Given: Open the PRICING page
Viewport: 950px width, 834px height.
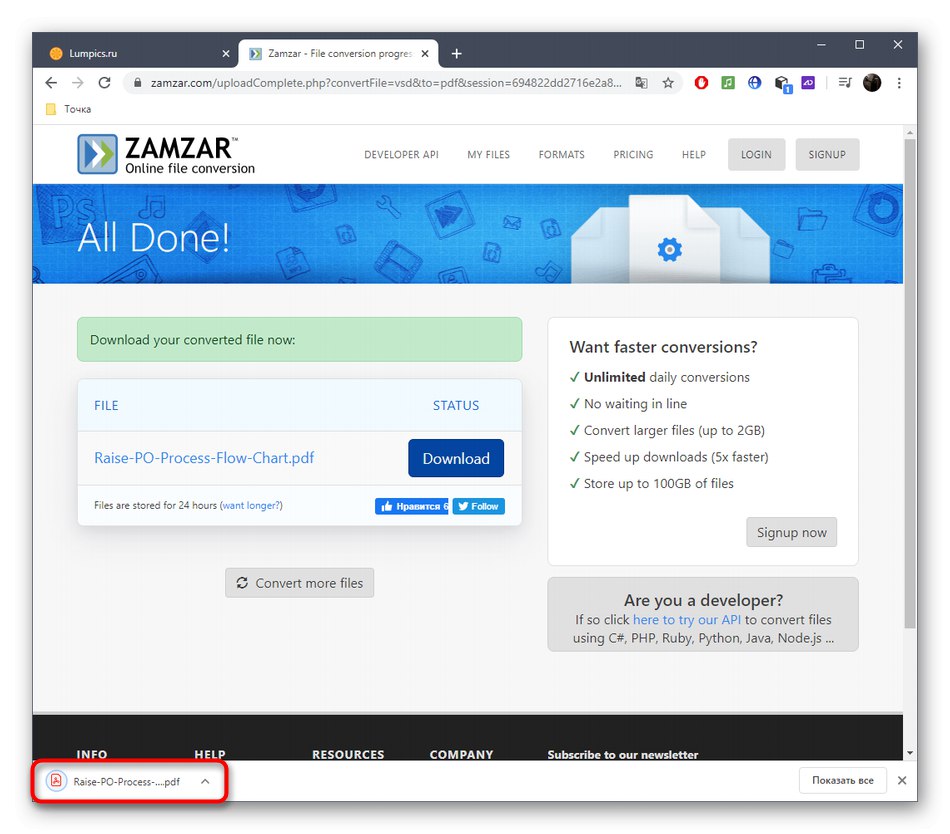Looking at the screenshot, I should click(633, 154).
